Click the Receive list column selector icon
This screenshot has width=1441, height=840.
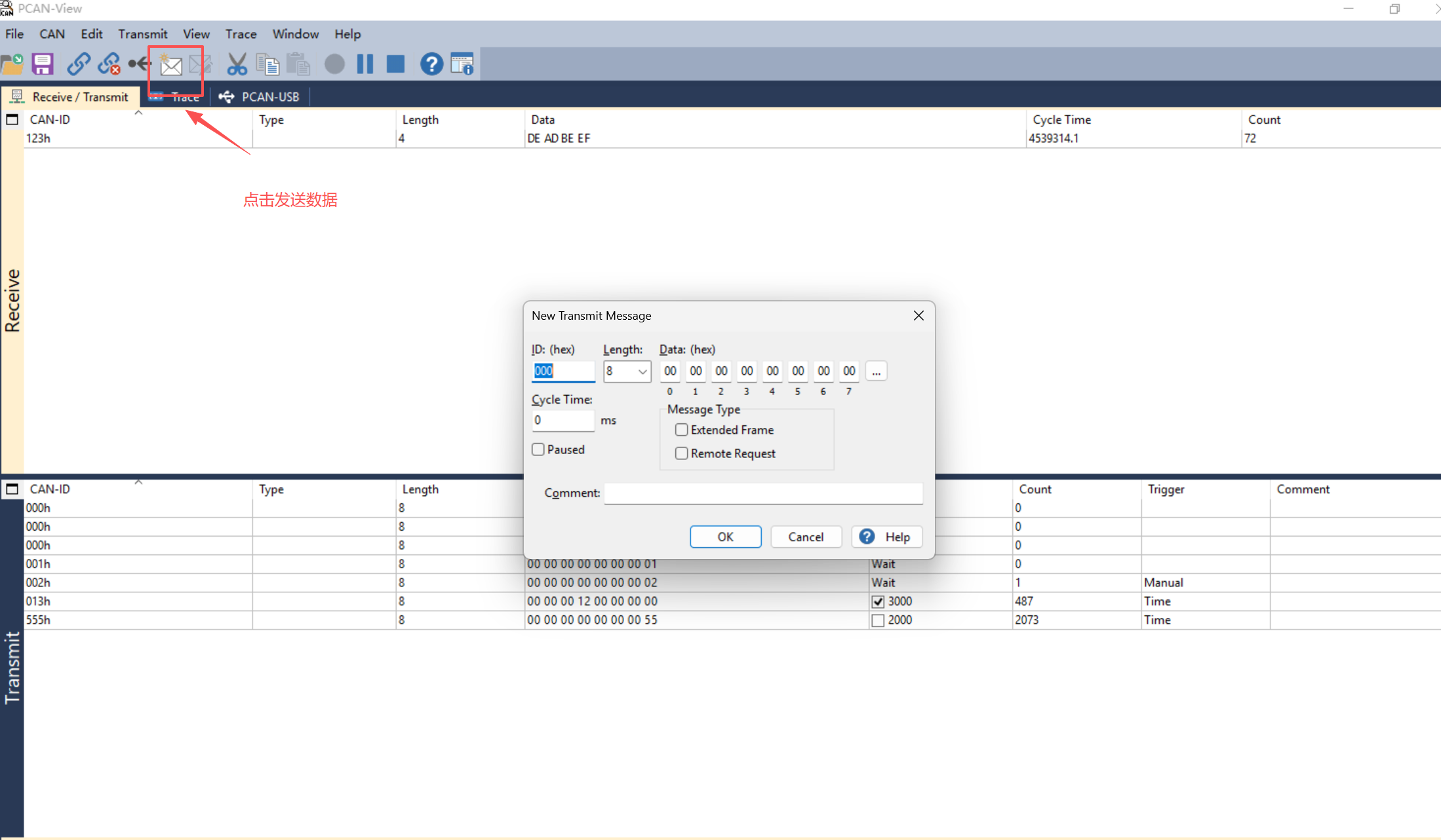point(12,120)
